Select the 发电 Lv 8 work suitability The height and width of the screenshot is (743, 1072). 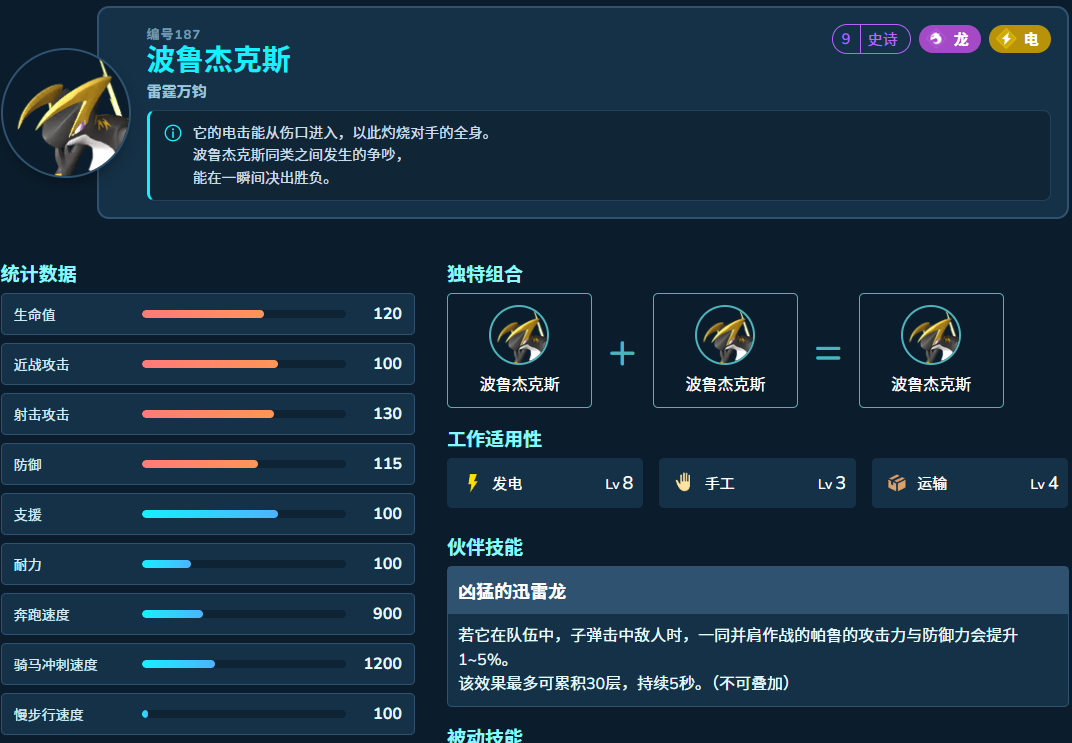coord(545,483)
